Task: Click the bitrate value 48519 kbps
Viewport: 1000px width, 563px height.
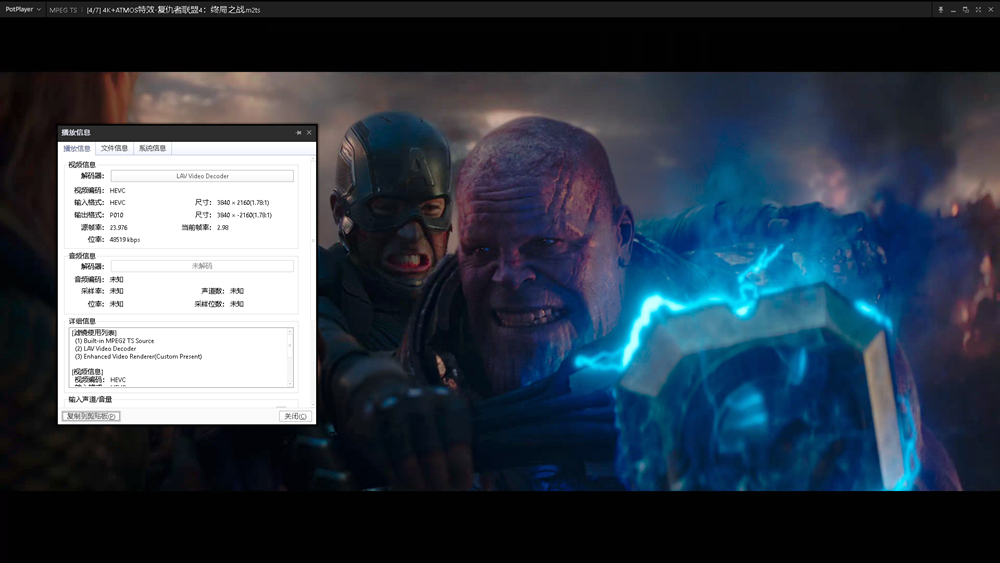Action: [x=125, y=240]
